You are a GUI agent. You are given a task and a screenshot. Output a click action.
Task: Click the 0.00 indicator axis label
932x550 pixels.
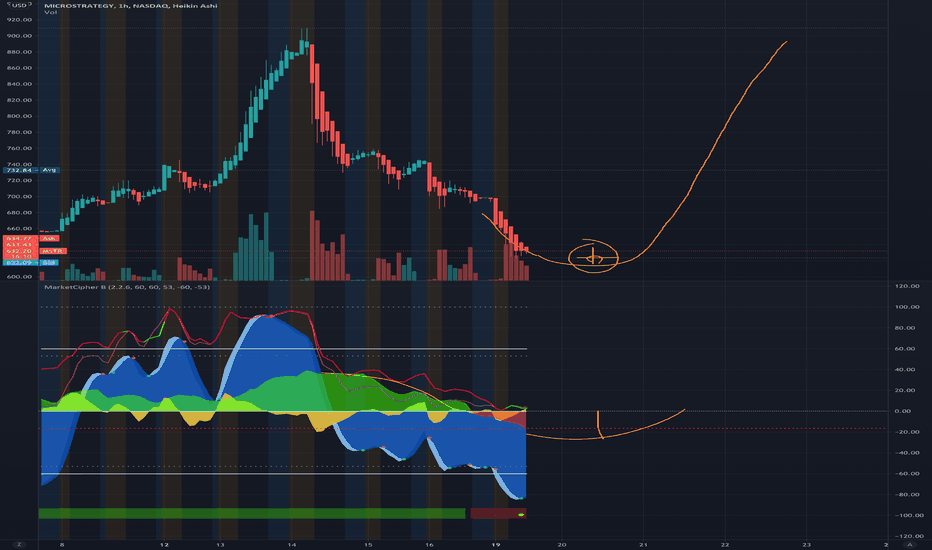click(903, 411)
